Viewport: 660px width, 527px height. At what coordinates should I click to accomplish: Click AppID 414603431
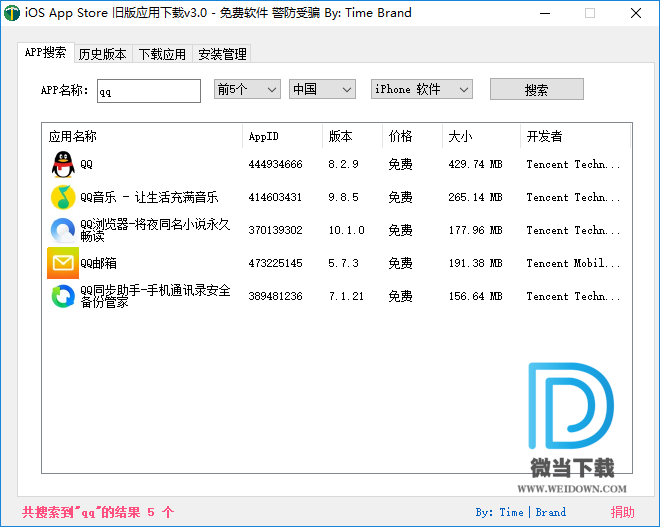click(x=275, y=197)
